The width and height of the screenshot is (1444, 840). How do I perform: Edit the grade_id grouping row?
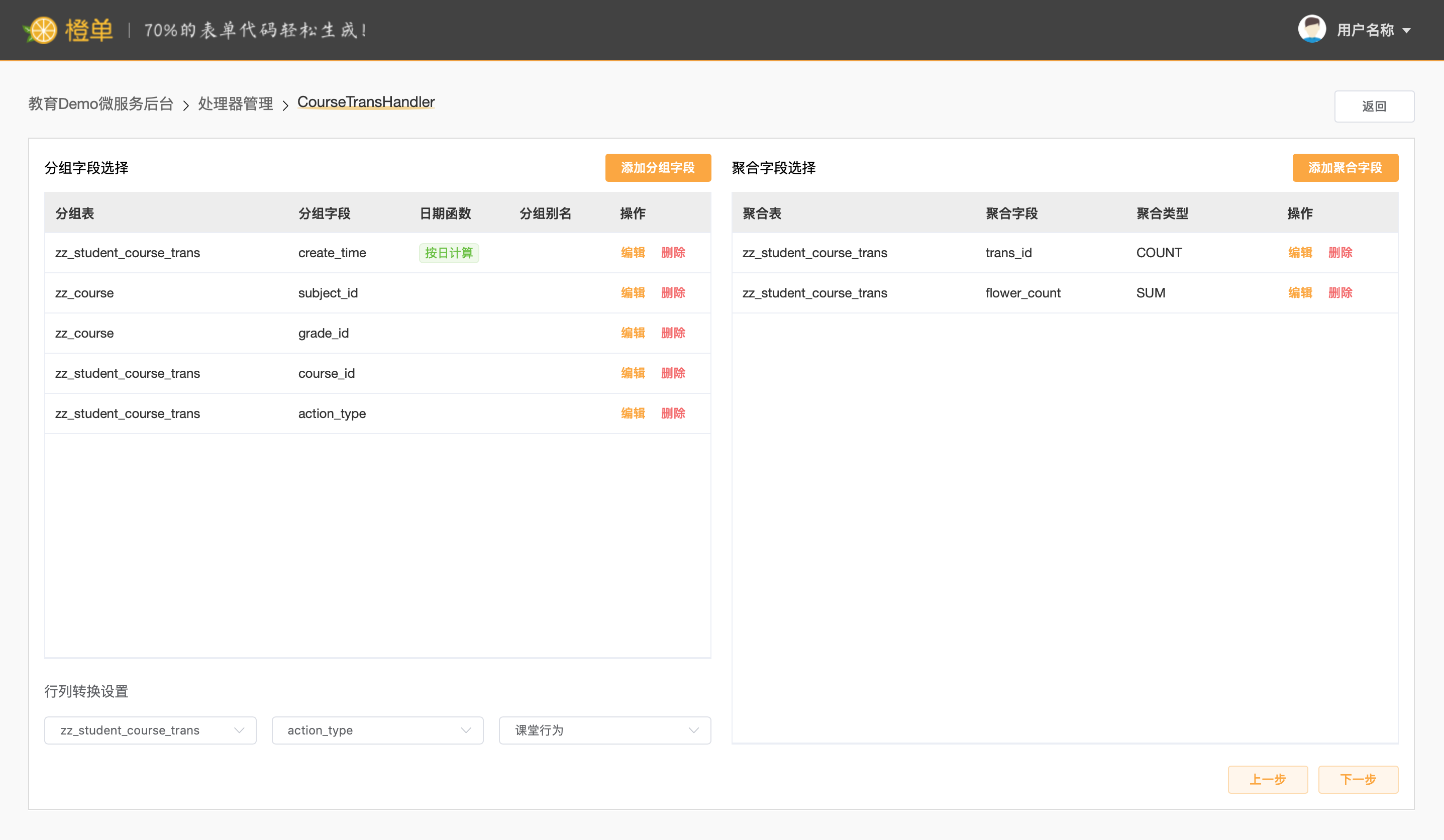(633, 333)
